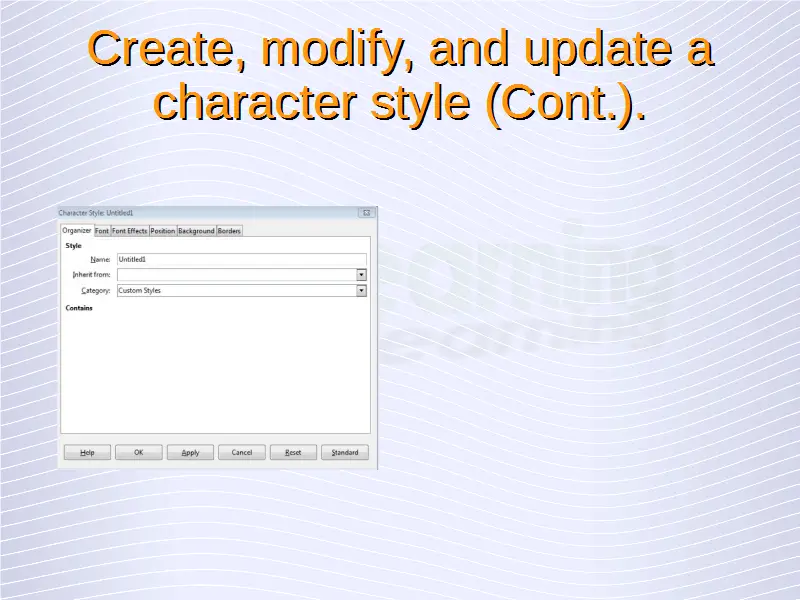The width and height of the screenshot is (800, 600).
Task: Switch to the Organizer tab
Action: point(77,231)
